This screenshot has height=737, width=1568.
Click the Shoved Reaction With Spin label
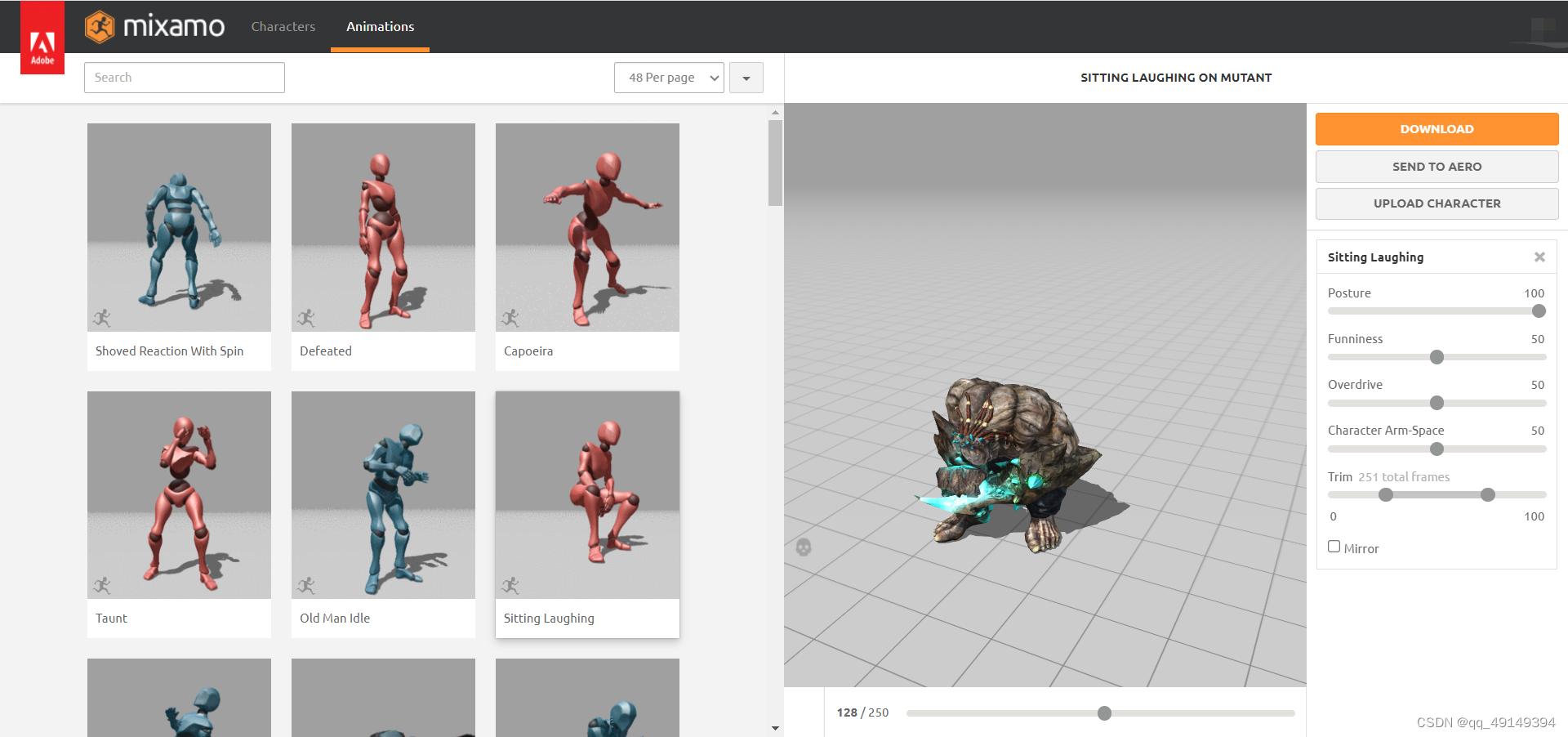pyautogui.click(x=169, y=351)
